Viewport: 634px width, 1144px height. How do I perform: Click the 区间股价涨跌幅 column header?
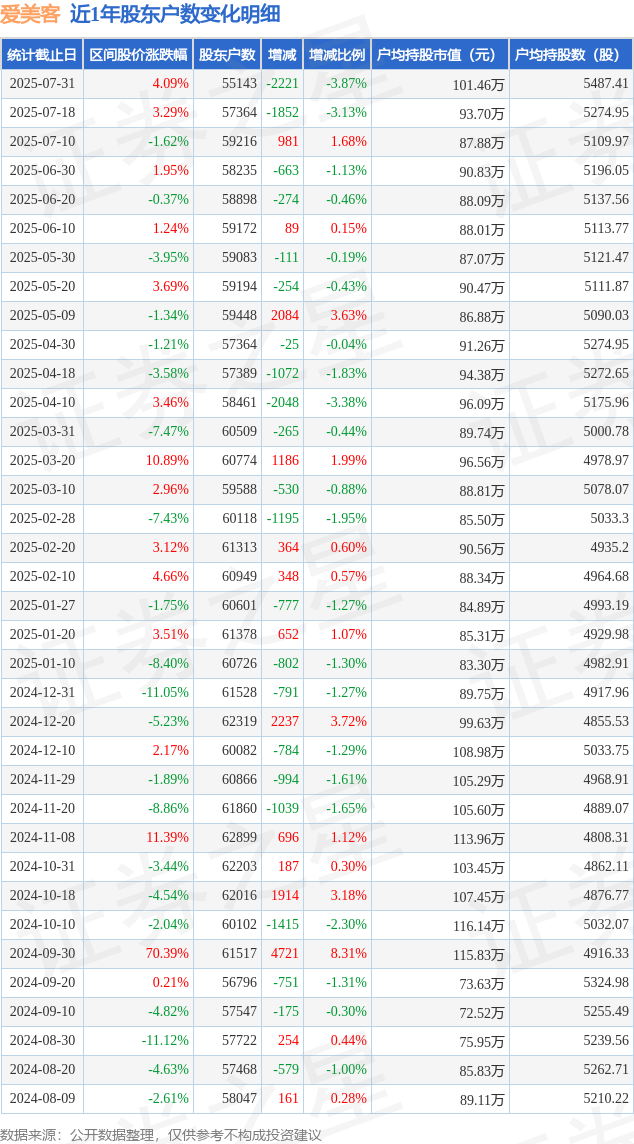click(139, 55)
